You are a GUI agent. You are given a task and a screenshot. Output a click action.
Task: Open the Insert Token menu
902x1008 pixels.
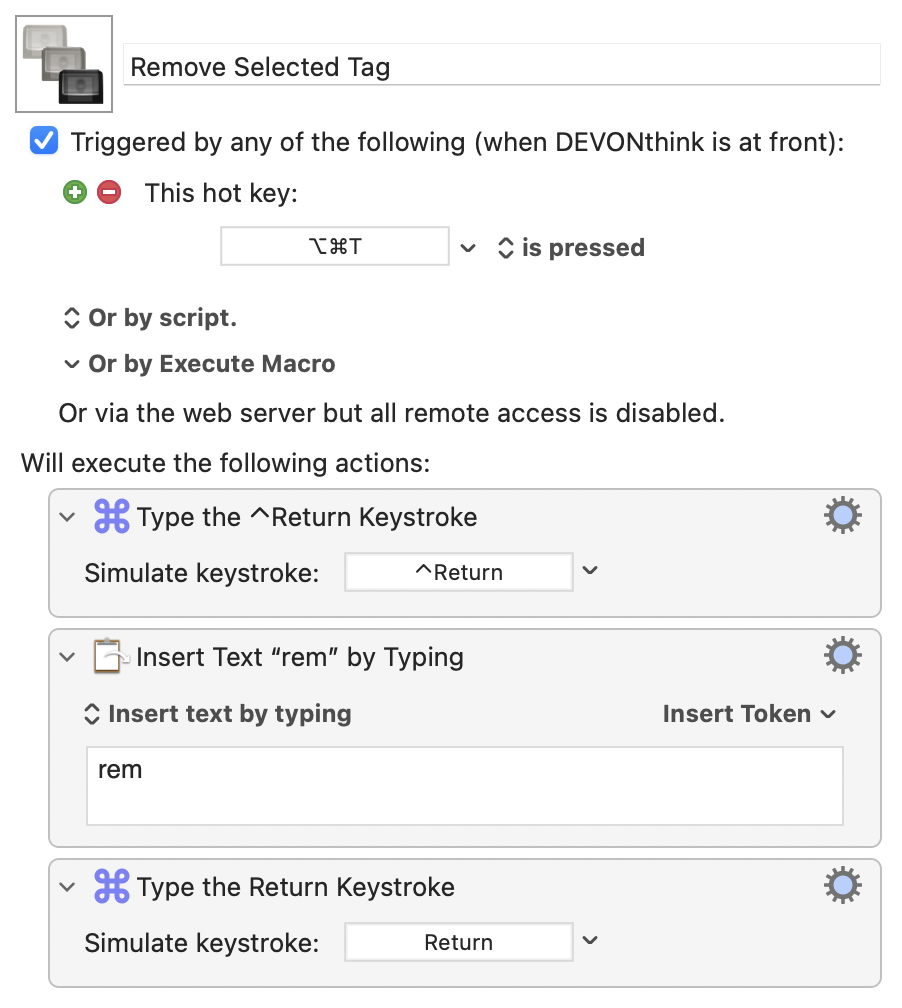click(749, 714)
